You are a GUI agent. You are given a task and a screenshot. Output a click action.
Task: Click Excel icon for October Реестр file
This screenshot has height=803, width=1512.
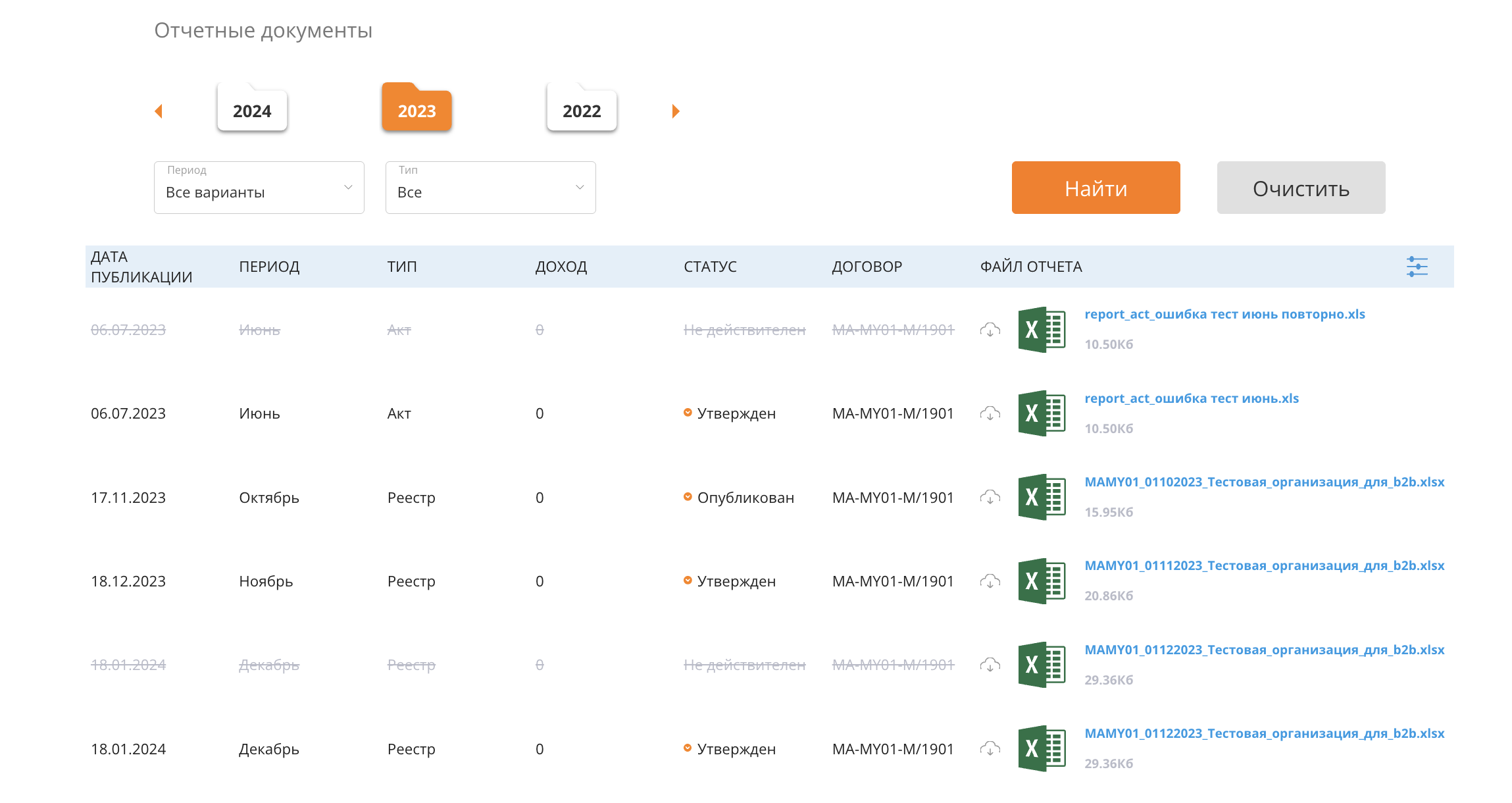tap(1042, 497)
